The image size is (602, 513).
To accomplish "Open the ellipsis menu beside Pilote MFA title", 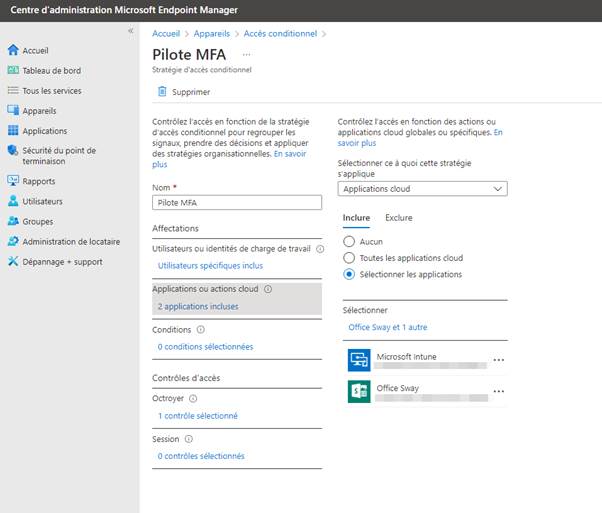I will (246, 55).
